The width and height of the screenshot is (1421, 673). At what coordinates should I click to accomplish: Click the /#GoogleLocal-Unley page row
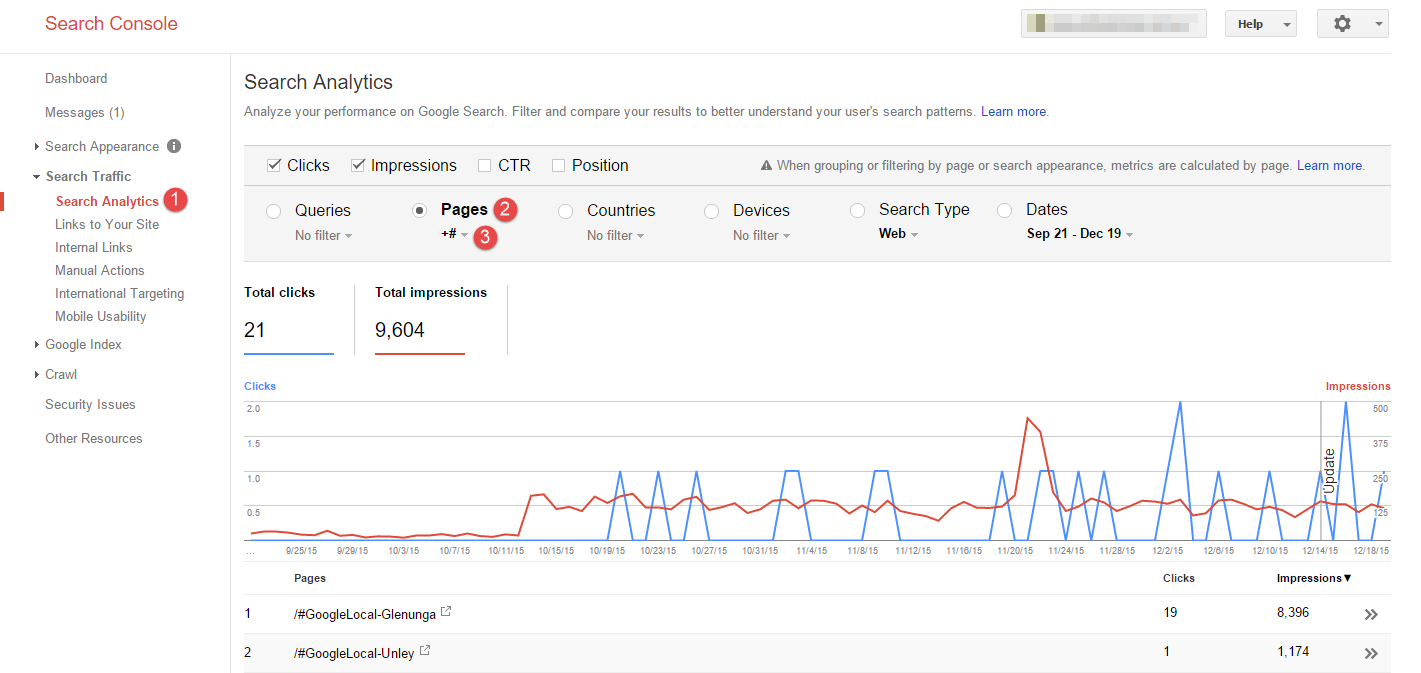click(x=817, y=653)
